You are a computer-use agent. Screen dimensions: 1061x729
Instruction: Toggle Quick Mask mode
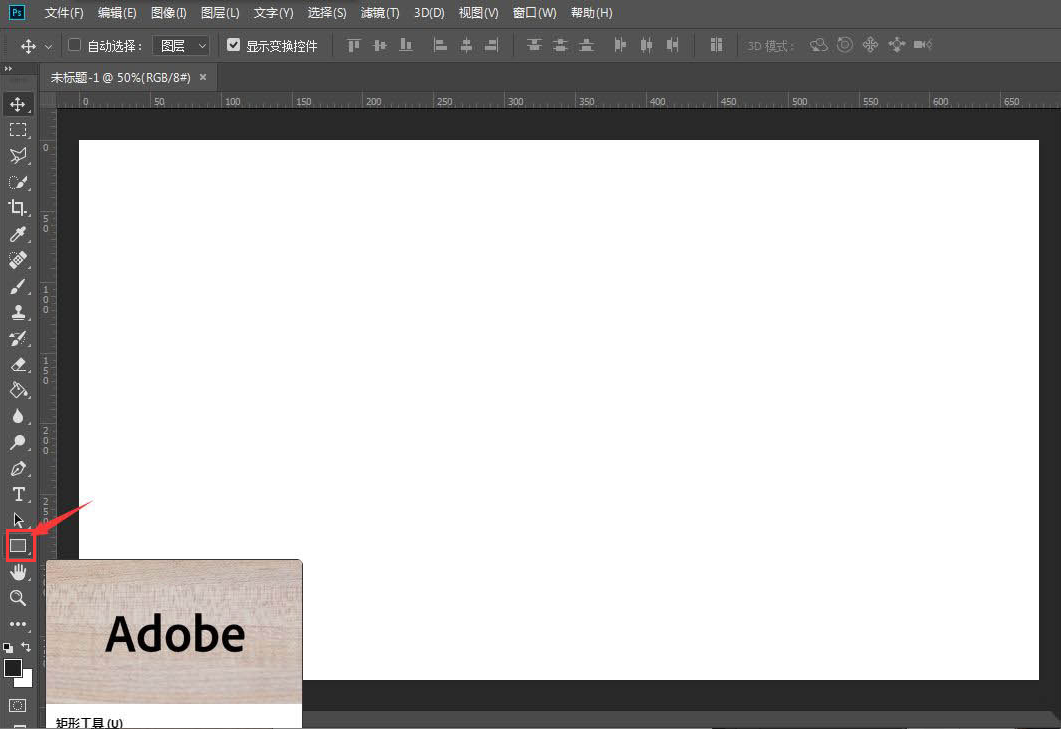[x=18, y=705]
